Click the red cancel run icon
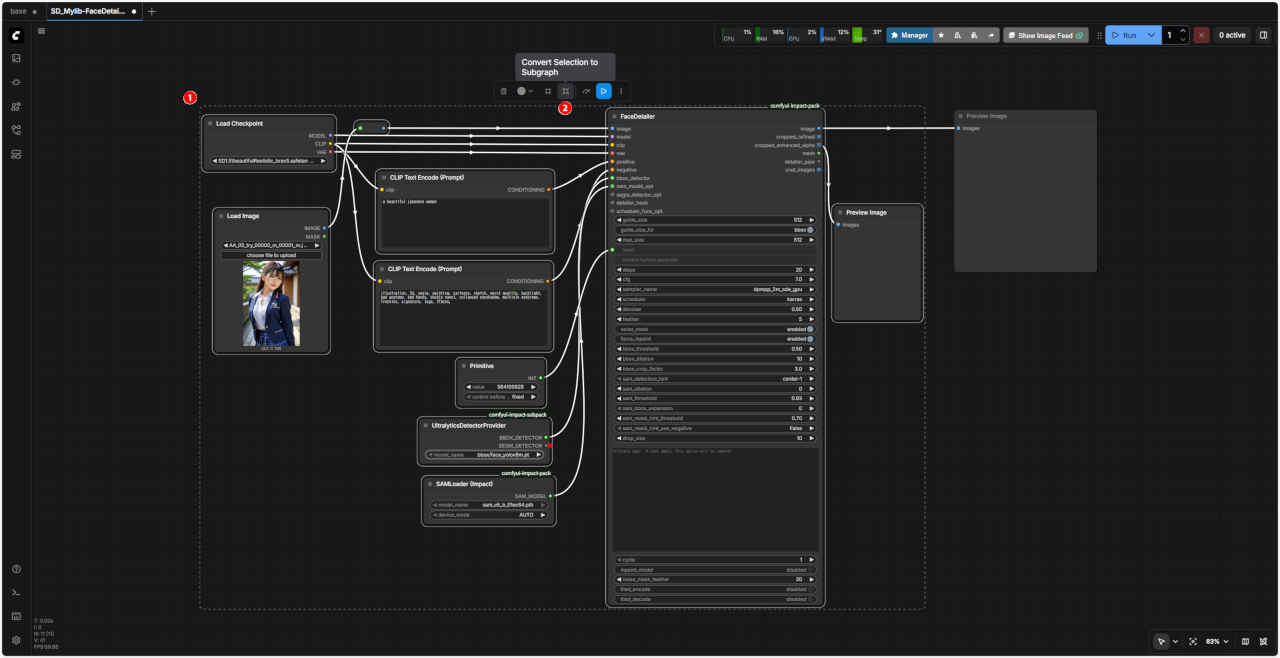This screenshot has width=1280, height=658. point(1201,35)
